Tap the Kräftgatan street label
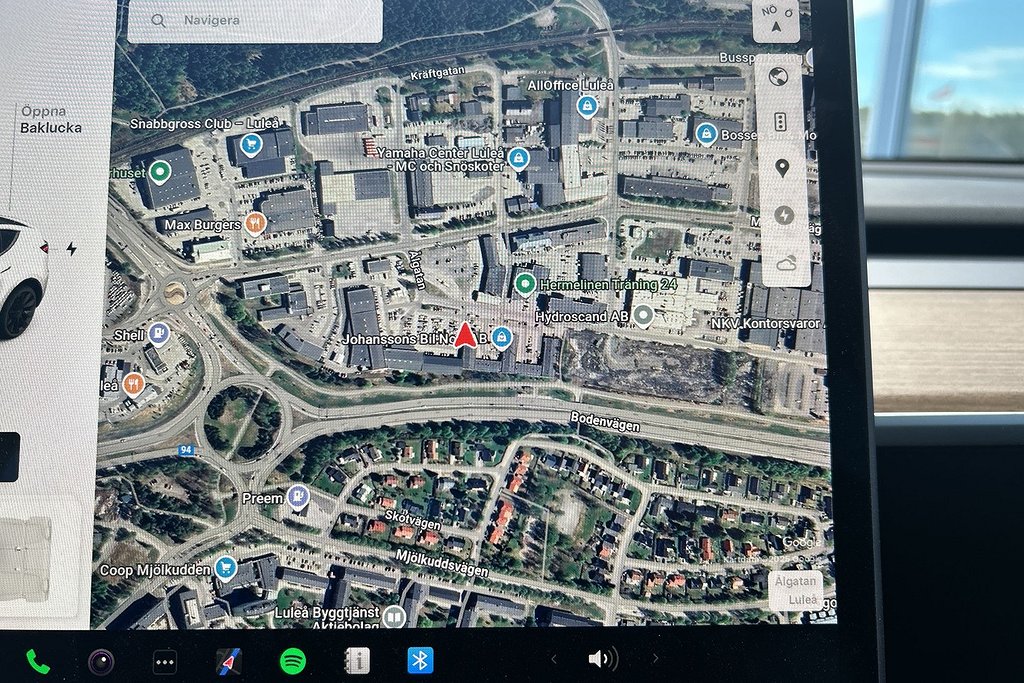 438,72
